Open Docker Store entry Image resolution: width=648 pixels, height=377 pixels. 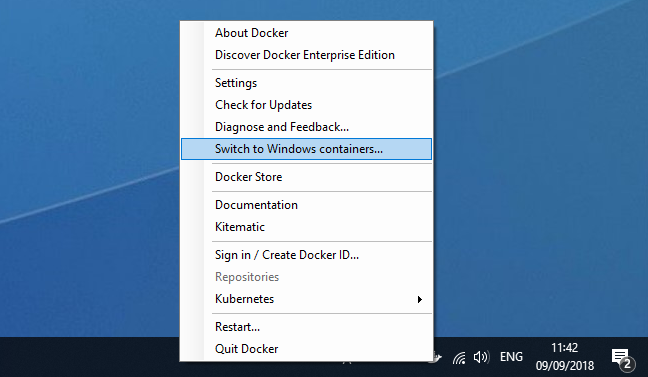(x=306, y=177)
